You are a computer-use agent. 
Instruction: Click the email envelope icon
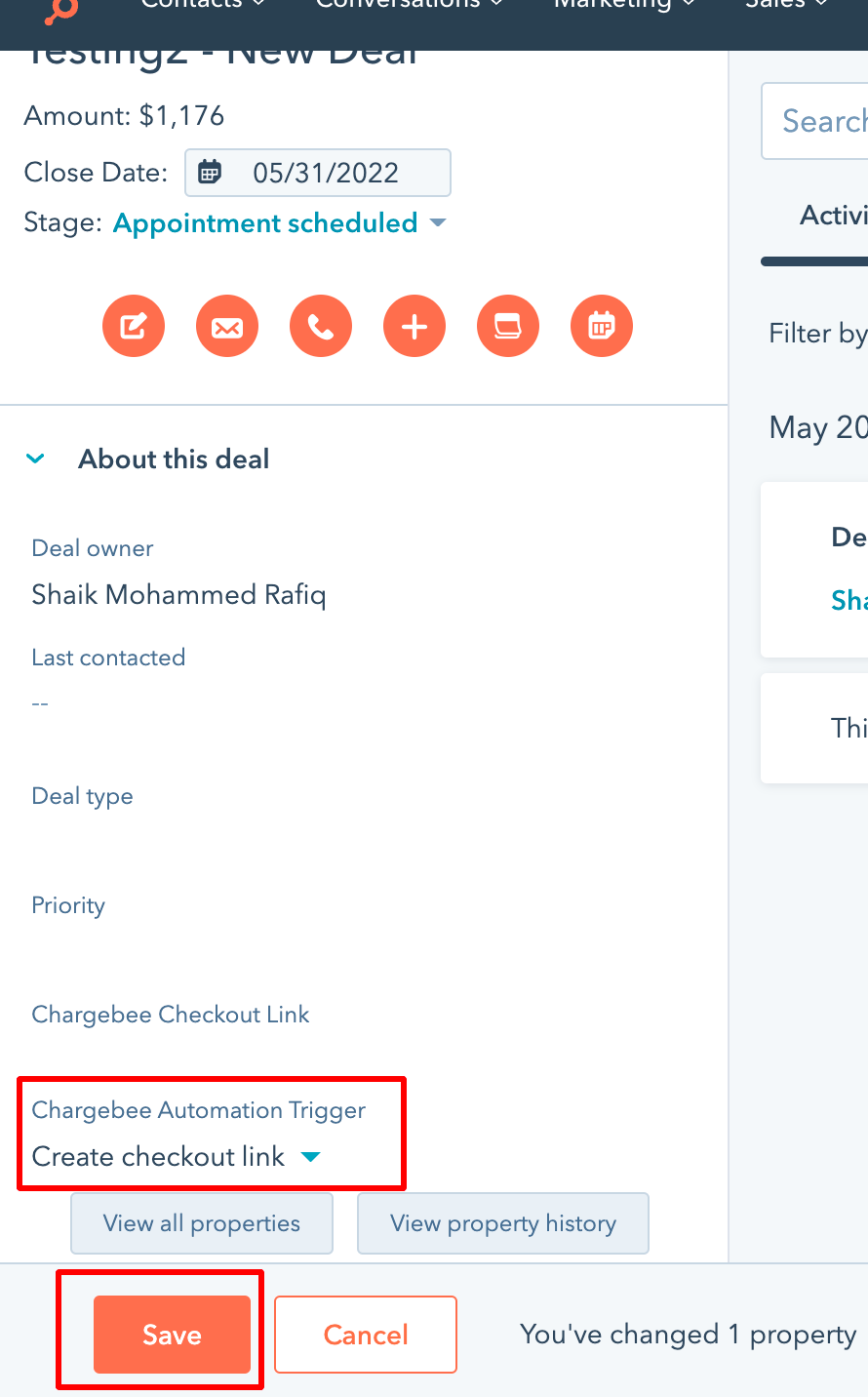point(227,326)
